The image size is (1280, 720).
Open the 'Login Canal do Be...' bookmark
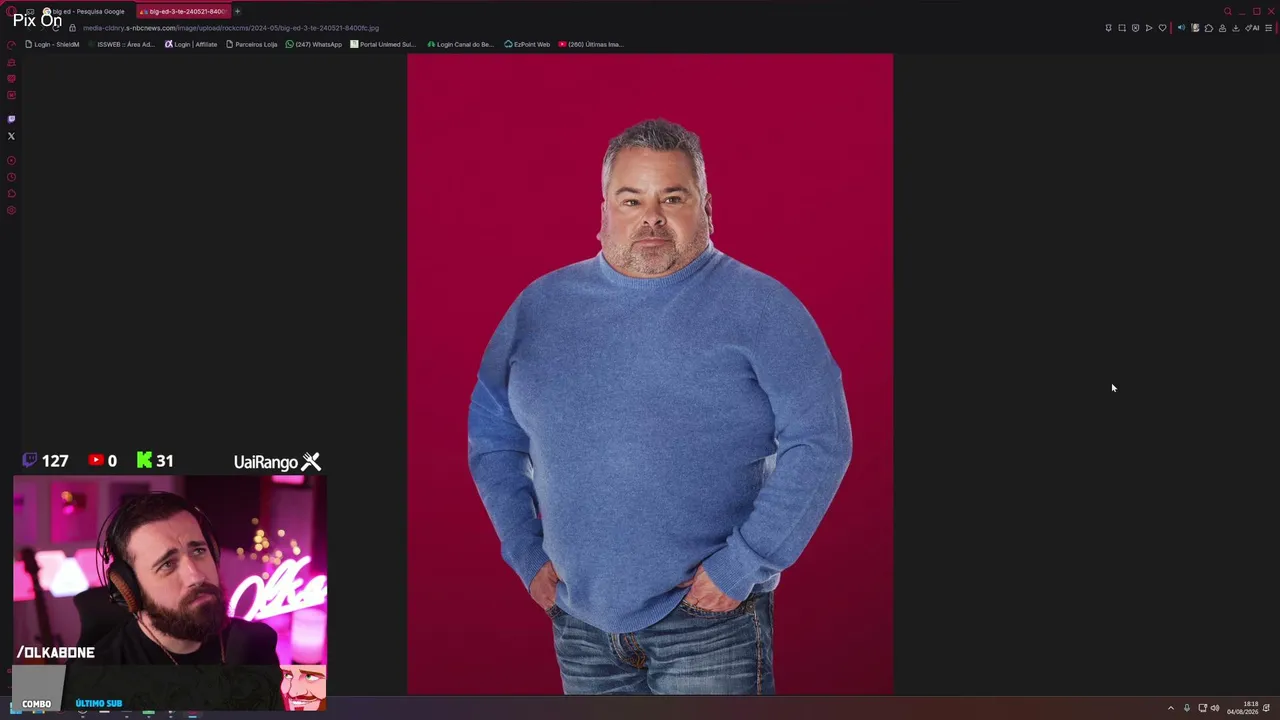pyautogui.click(x=461, y=44)
